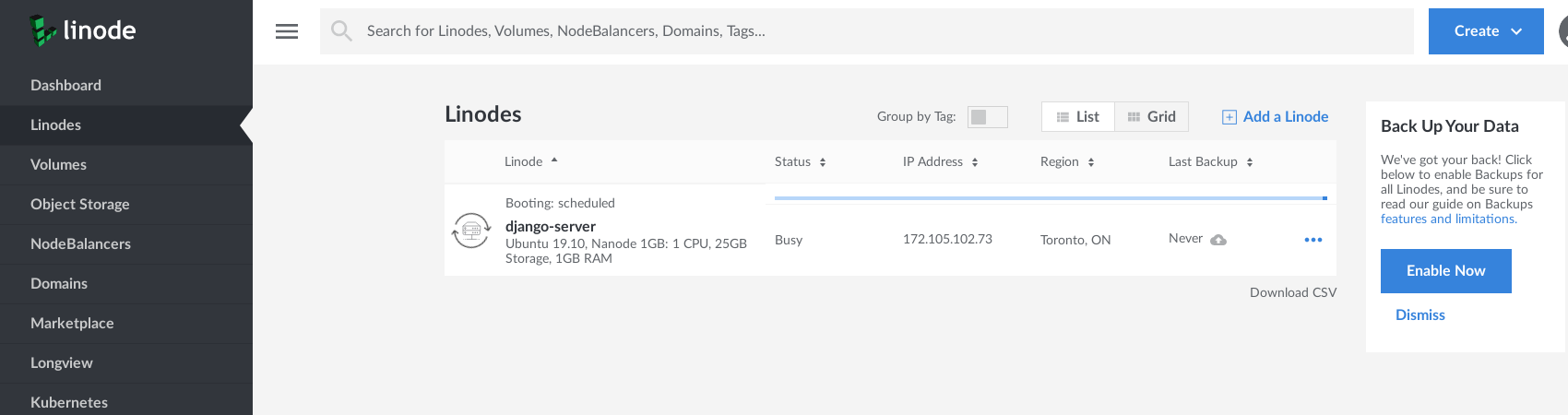Screen dimensions: 1568x415
Task: Open the user avatar icon
Action: coord(1562,31)
